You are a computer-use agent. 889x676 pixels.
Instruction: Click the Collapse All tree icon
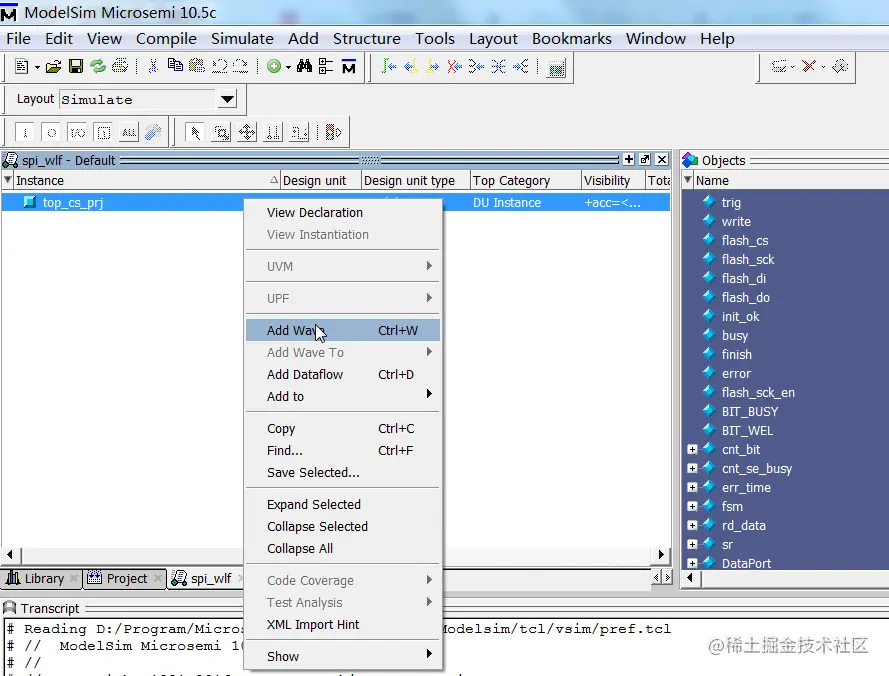coord(326,66)
